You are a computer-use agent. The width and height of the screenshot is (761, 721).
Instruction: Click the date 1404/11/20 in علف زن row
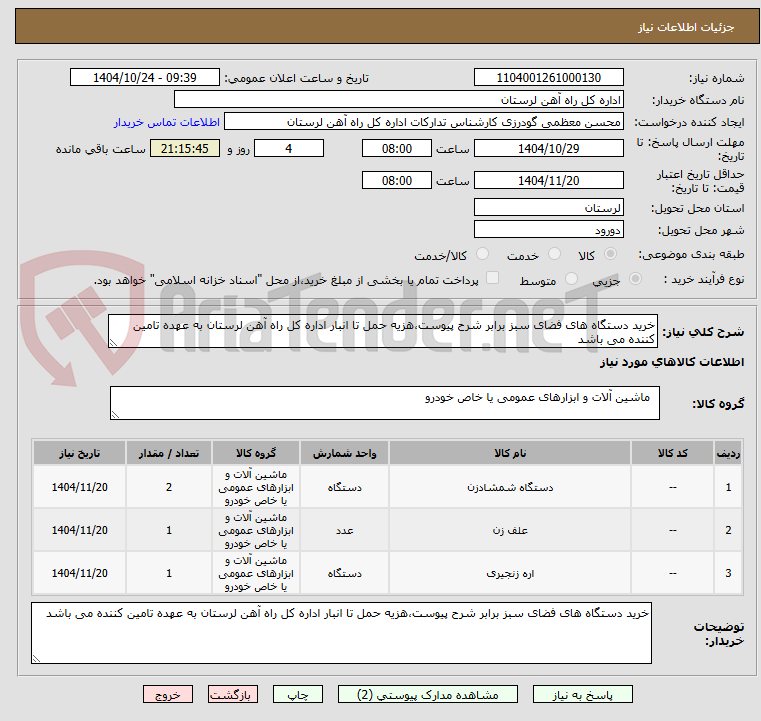tap(80, 530)
